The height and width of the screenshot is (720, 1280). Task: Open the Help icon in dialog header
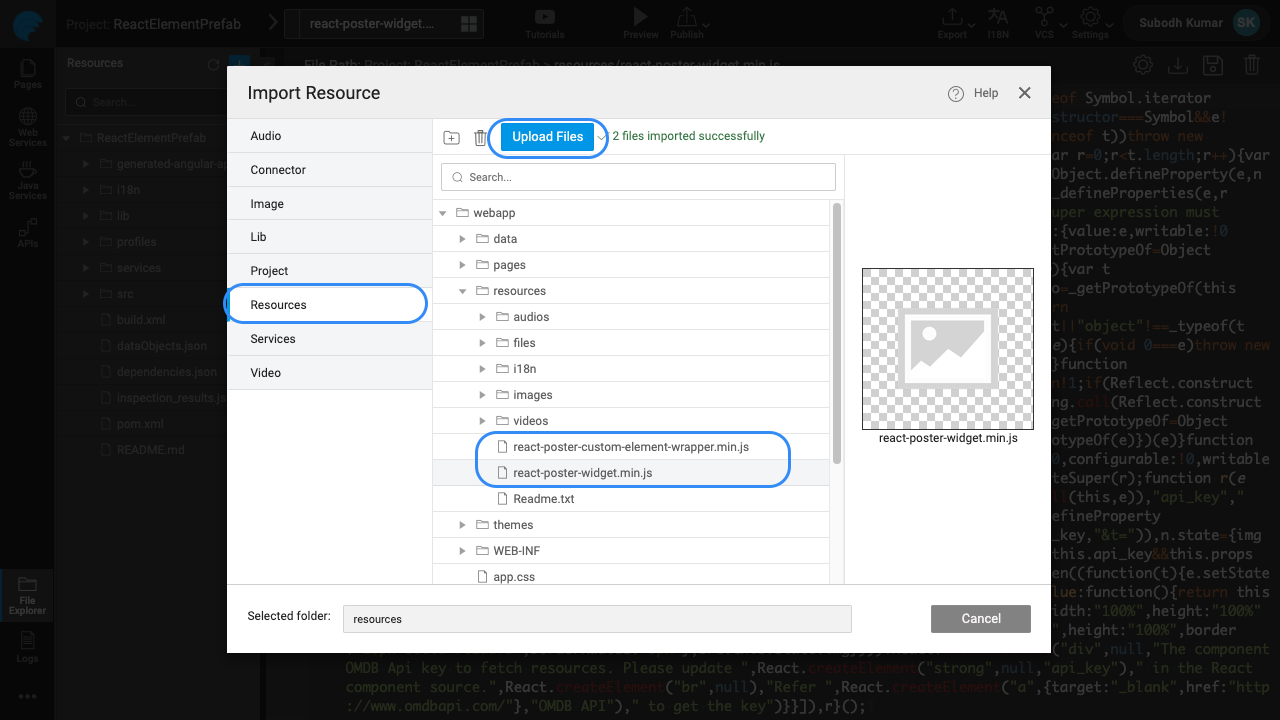point(956,93)
